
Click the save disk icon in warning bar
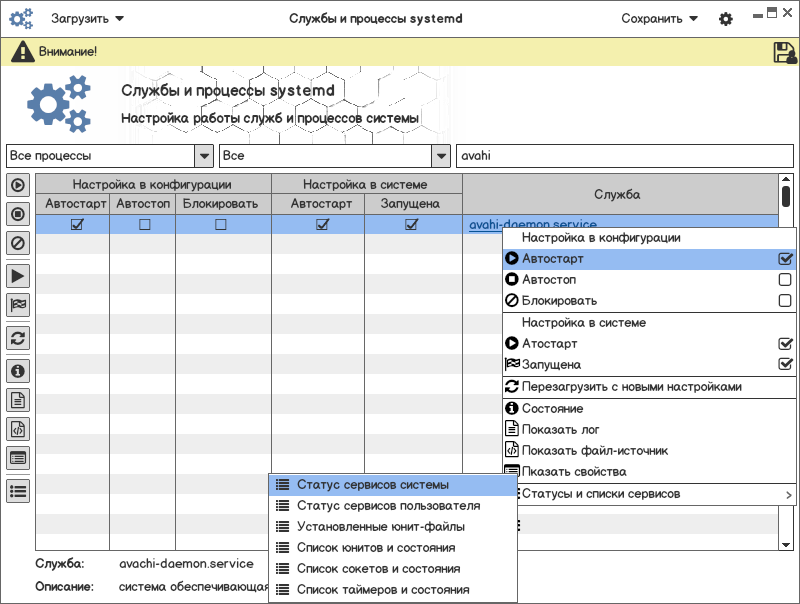point(784,53)
